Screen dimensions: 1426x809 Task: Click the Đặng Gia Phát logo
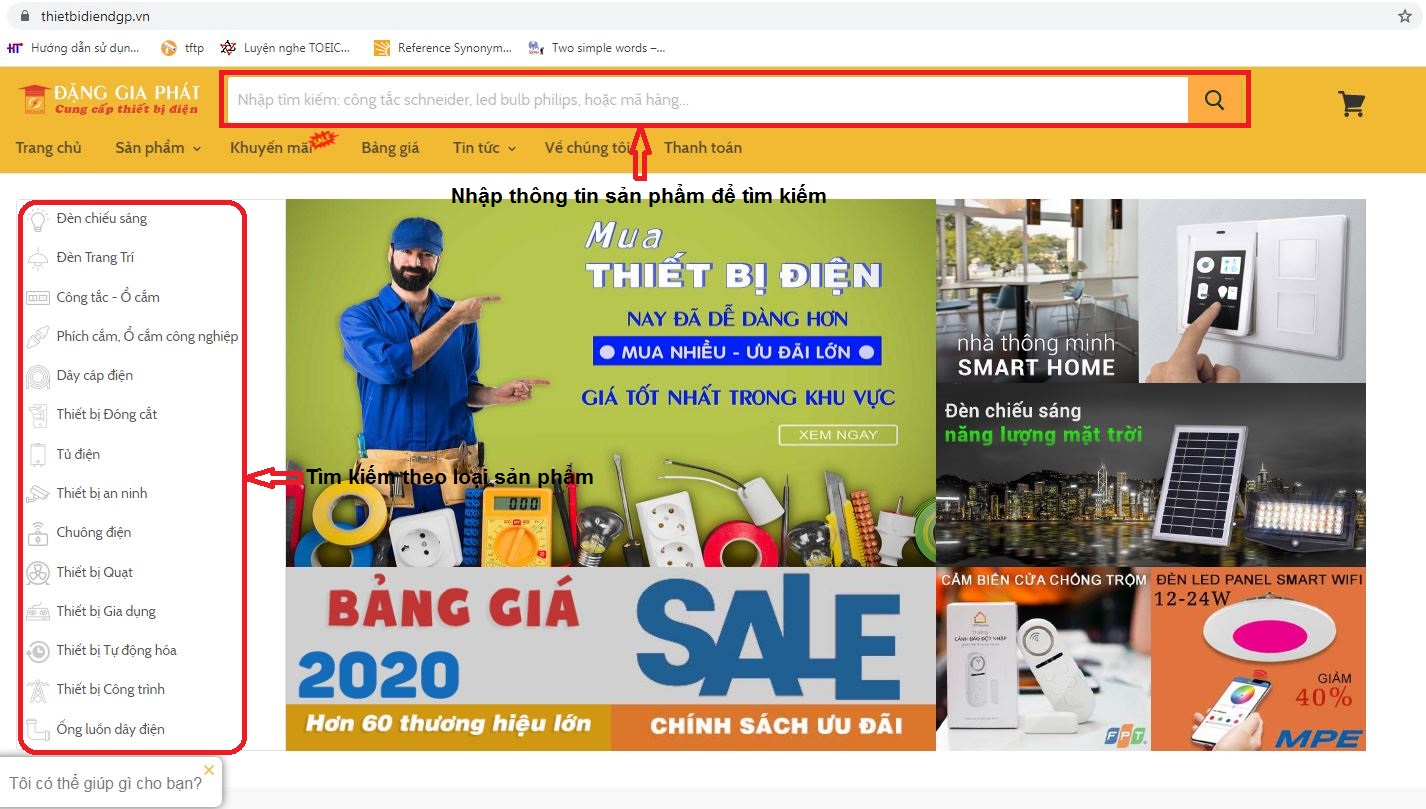pos(109,99)
